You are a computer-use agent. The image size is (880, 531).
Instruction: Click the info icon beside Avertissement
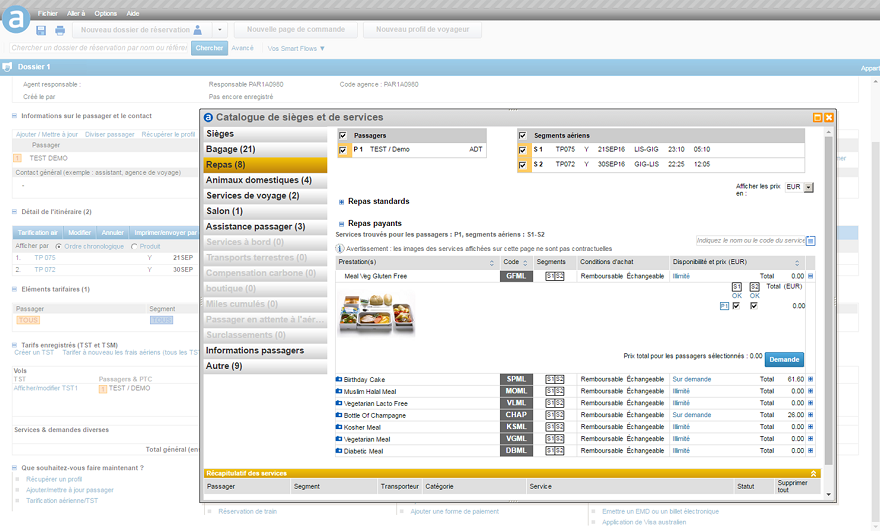coord(340,248)
